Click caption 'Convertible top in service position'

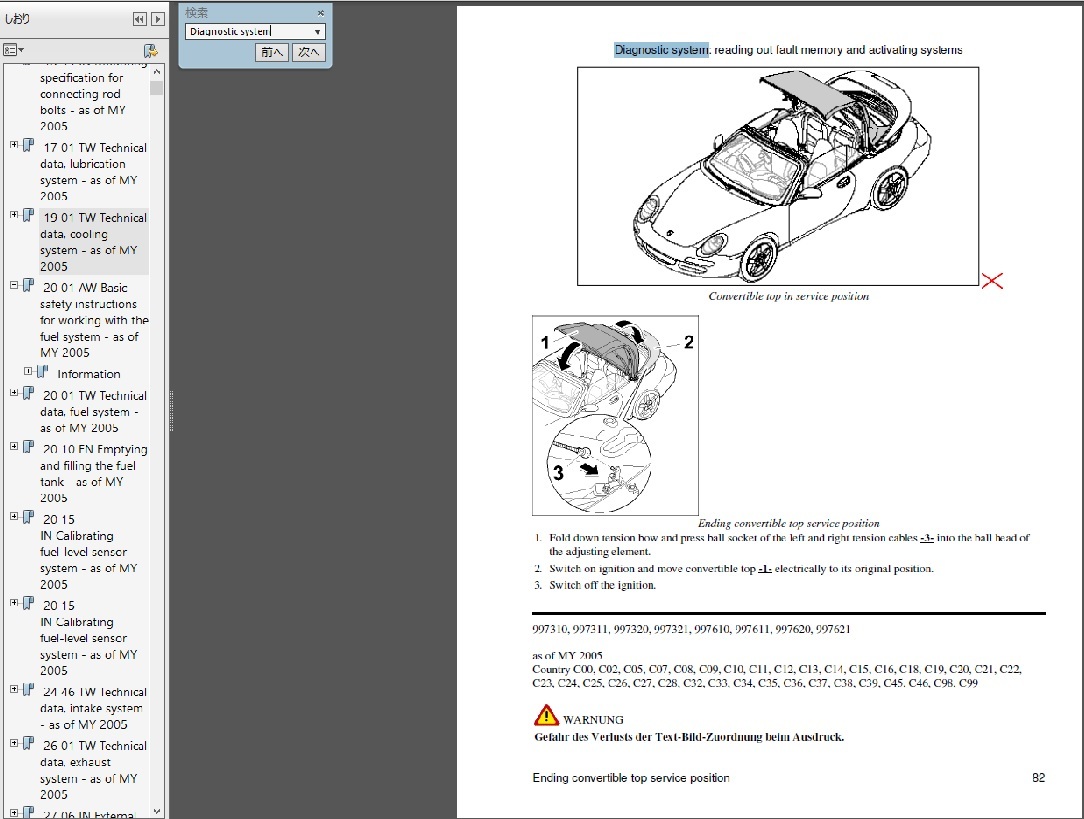(789, 296)
